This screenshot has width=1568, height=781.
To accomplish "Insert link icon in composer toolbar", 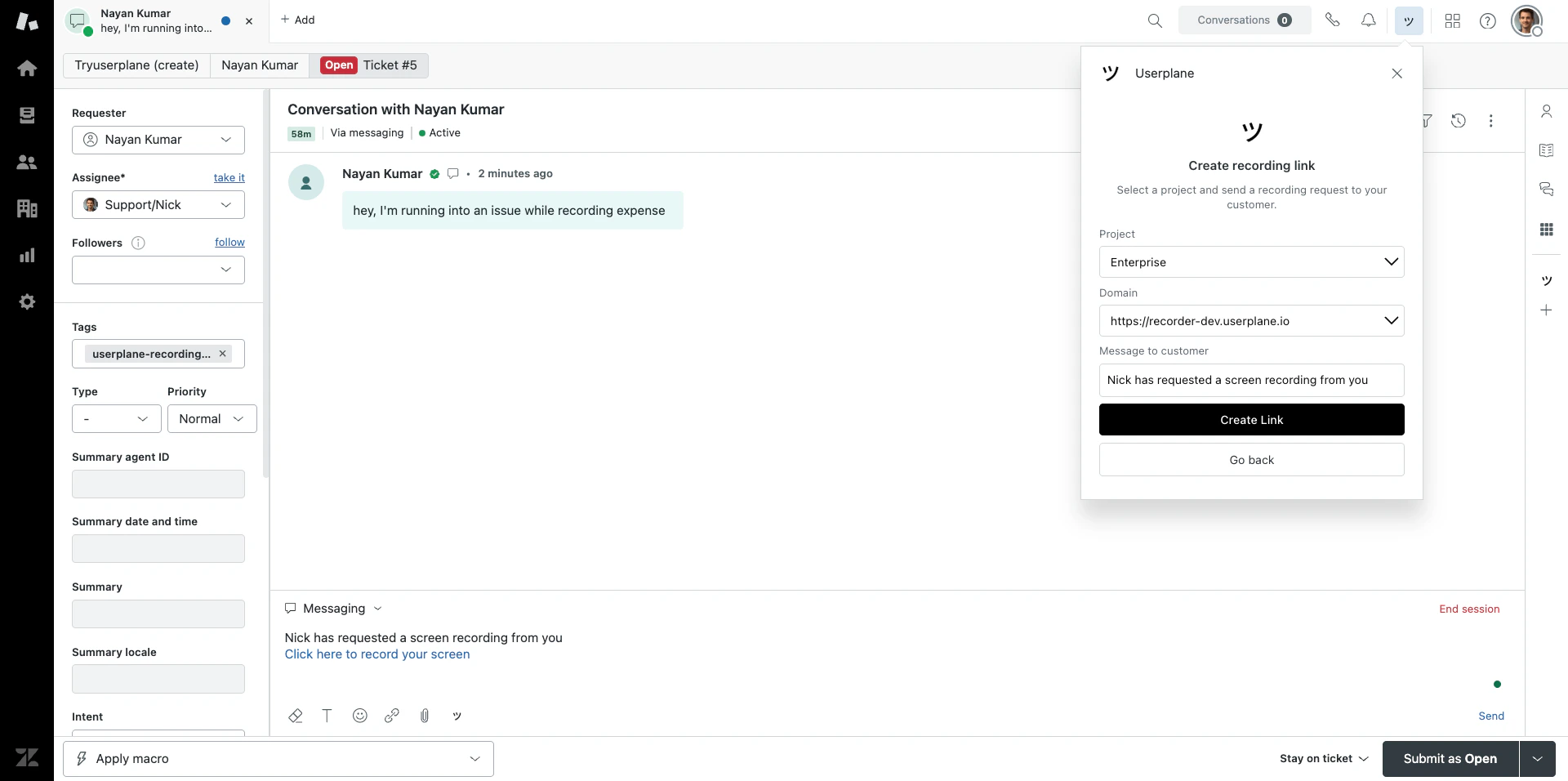I will [x=392, y=716].
